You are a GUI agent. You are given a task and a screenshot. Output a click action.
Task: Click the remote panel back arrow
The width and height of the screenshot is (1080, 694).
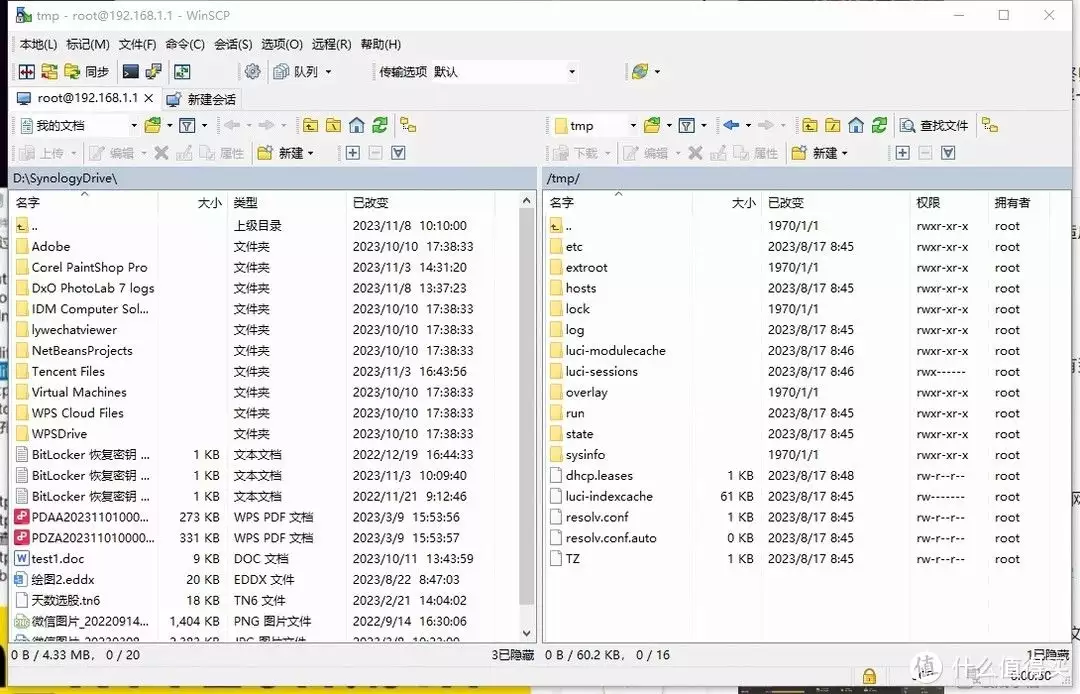pos(731,125)
